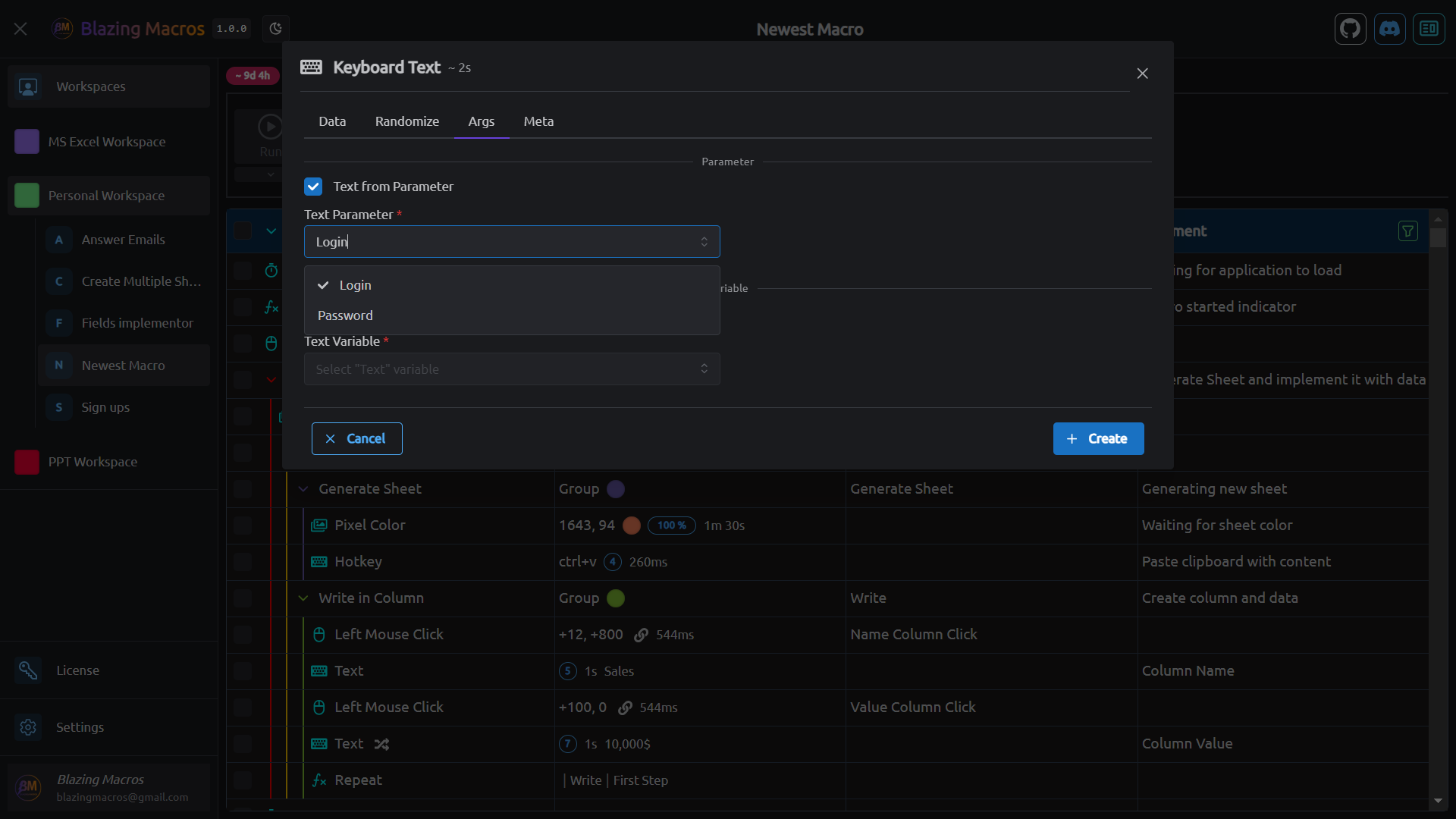Viewport: 1456px width, 819px height.
Task: Toggle the select-all checkbox in table header
Action: point(243,231)
